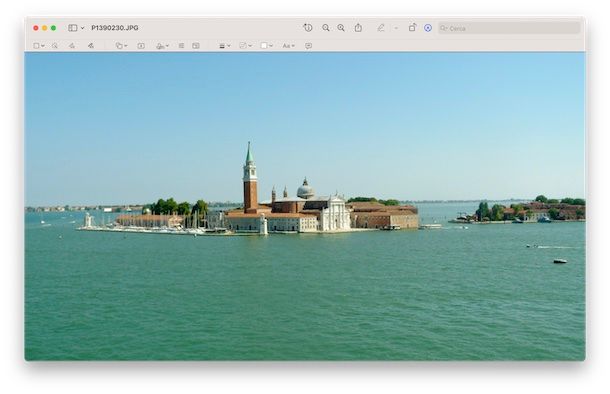This screenshot has height=394, width=610.
Task: Open the Sign signature menu
Action: coord(162,46)
